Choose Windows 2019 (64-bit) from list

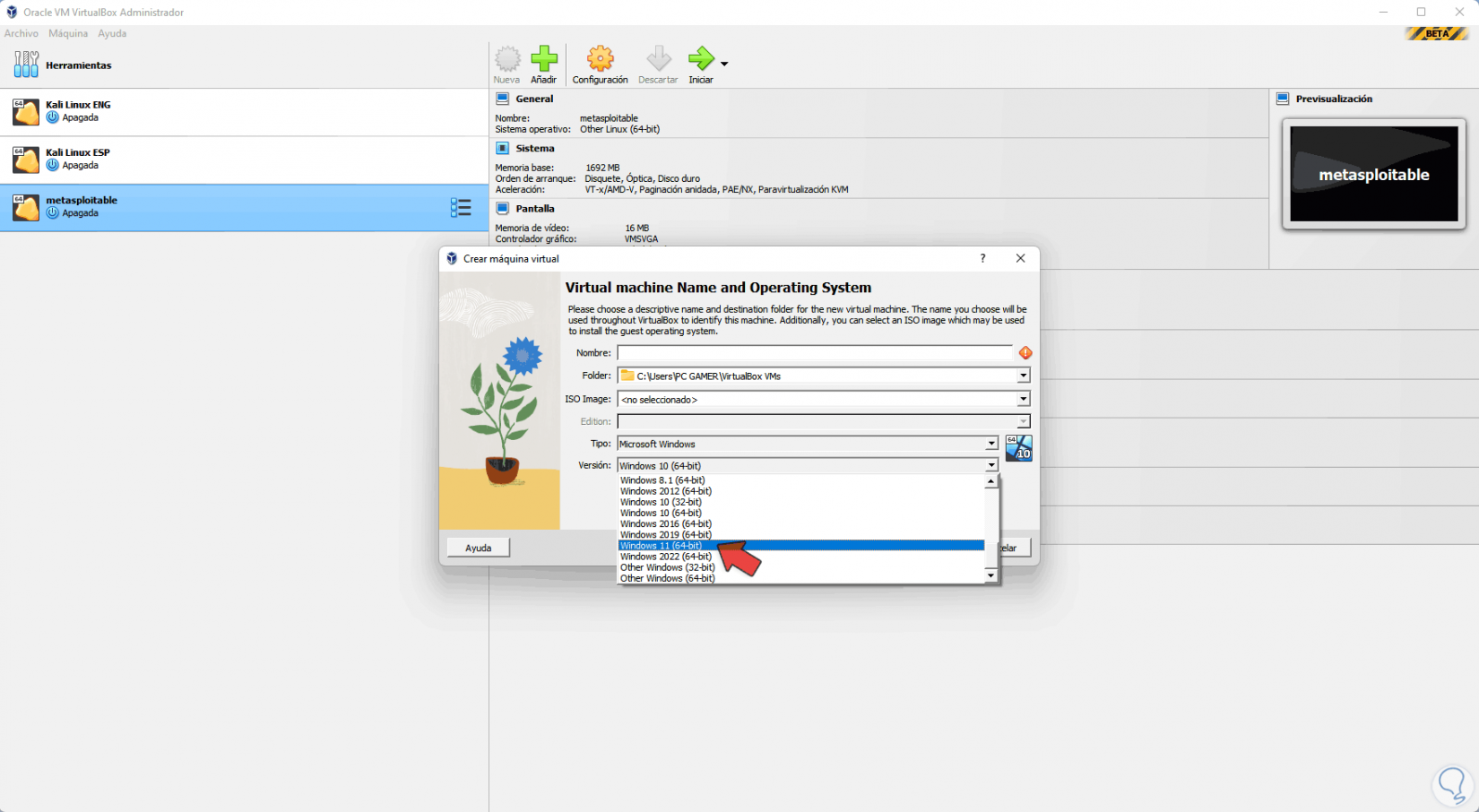coord(801,534)
